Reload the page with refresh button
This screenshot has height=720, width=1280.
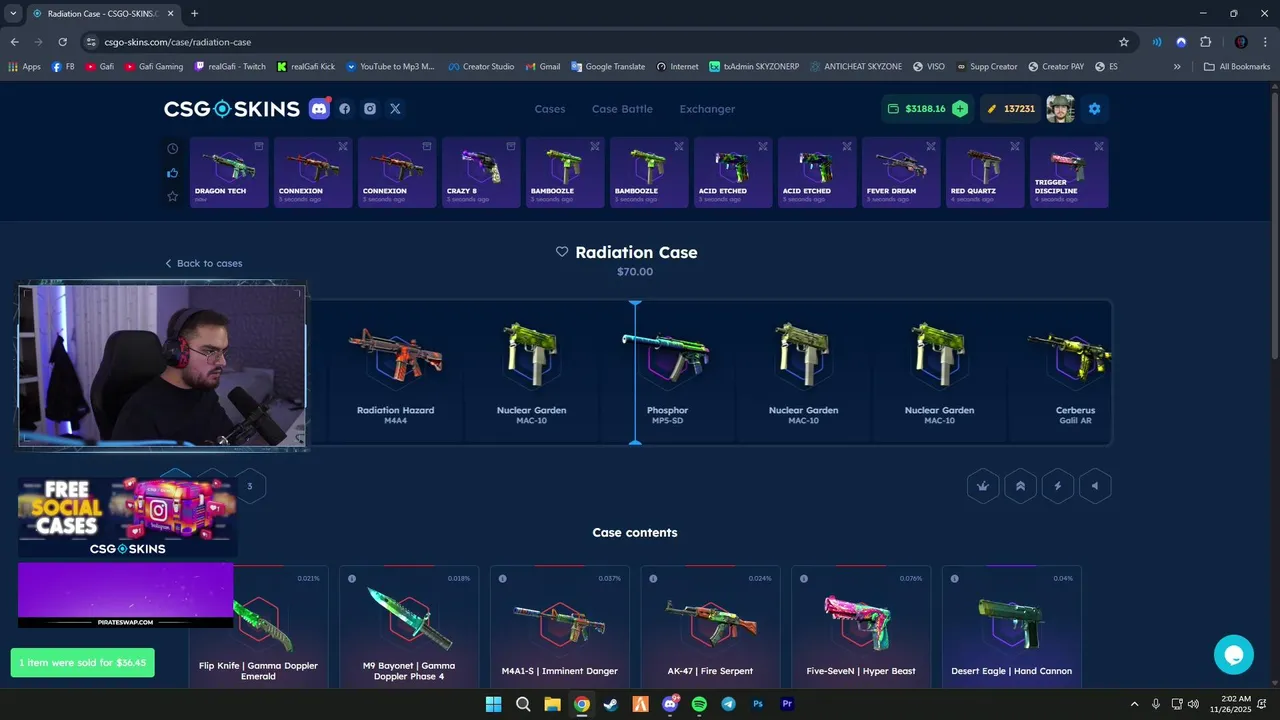coord(62,42)
